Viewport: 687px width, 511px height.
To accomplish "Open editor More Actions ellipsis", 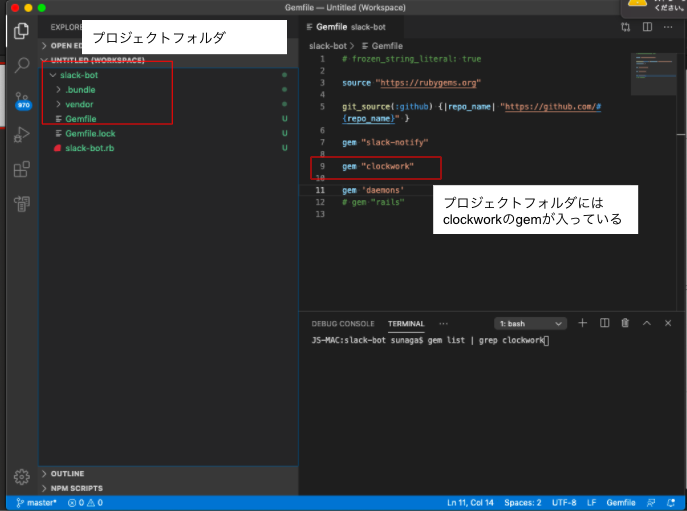I will coord(668,27).
